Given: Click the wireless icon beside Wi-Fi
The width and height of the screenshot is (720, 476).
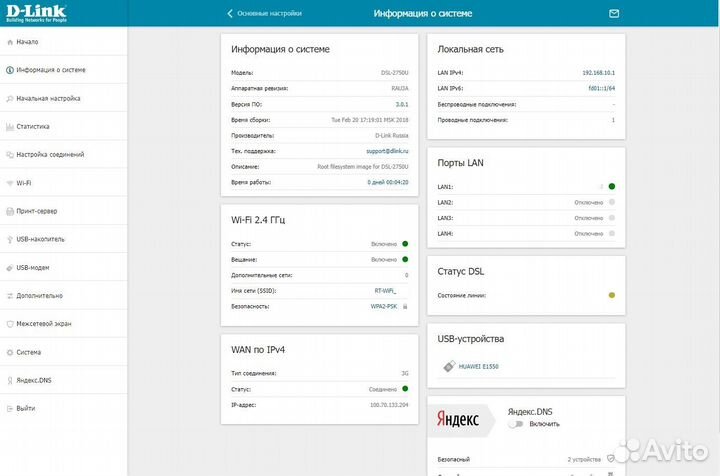Looking at the screenshot, I should click(x=10, y=183).
